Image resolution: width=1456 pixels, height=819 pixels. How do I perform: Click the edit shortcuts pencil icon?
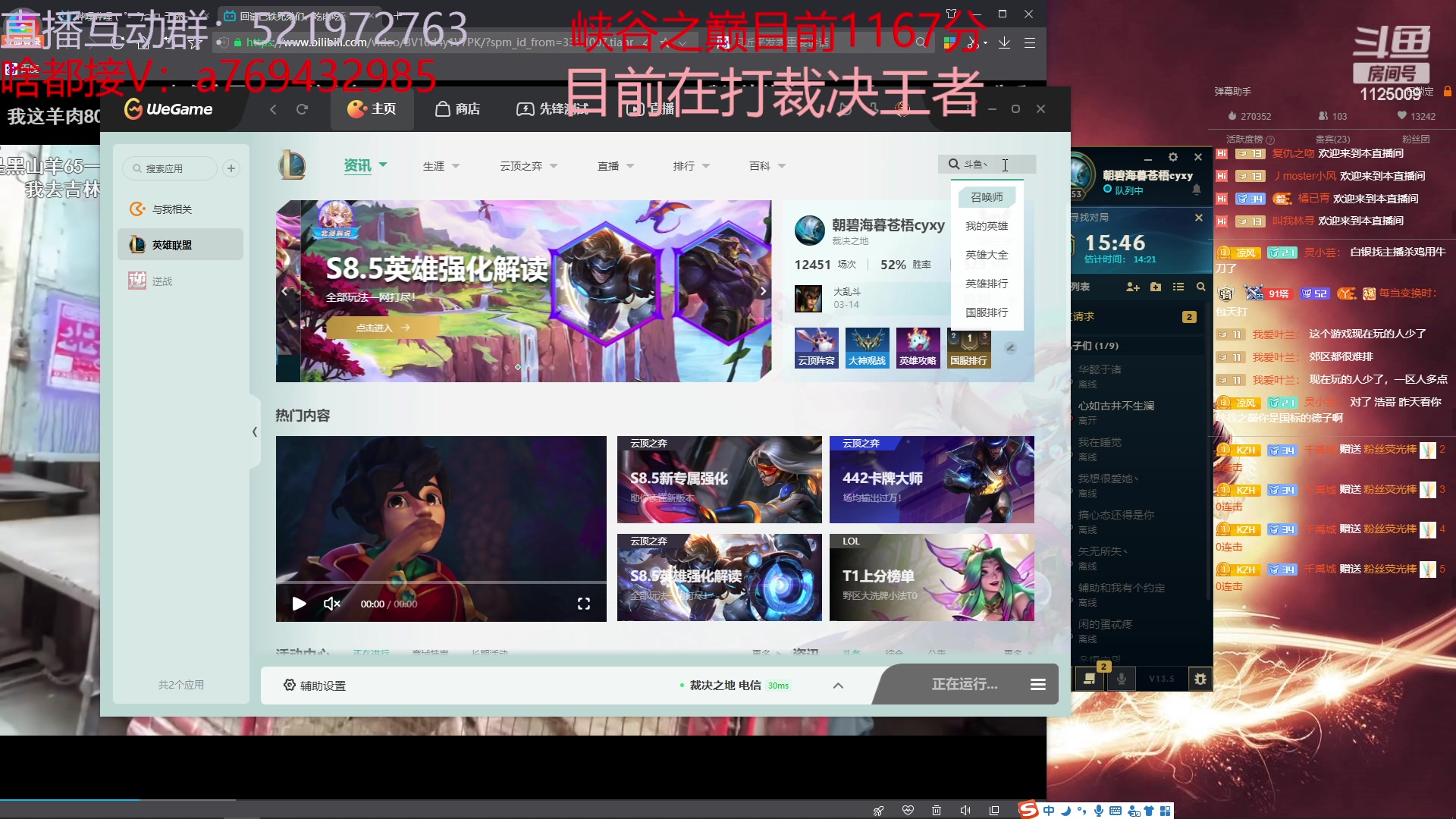coord(1010,348)
